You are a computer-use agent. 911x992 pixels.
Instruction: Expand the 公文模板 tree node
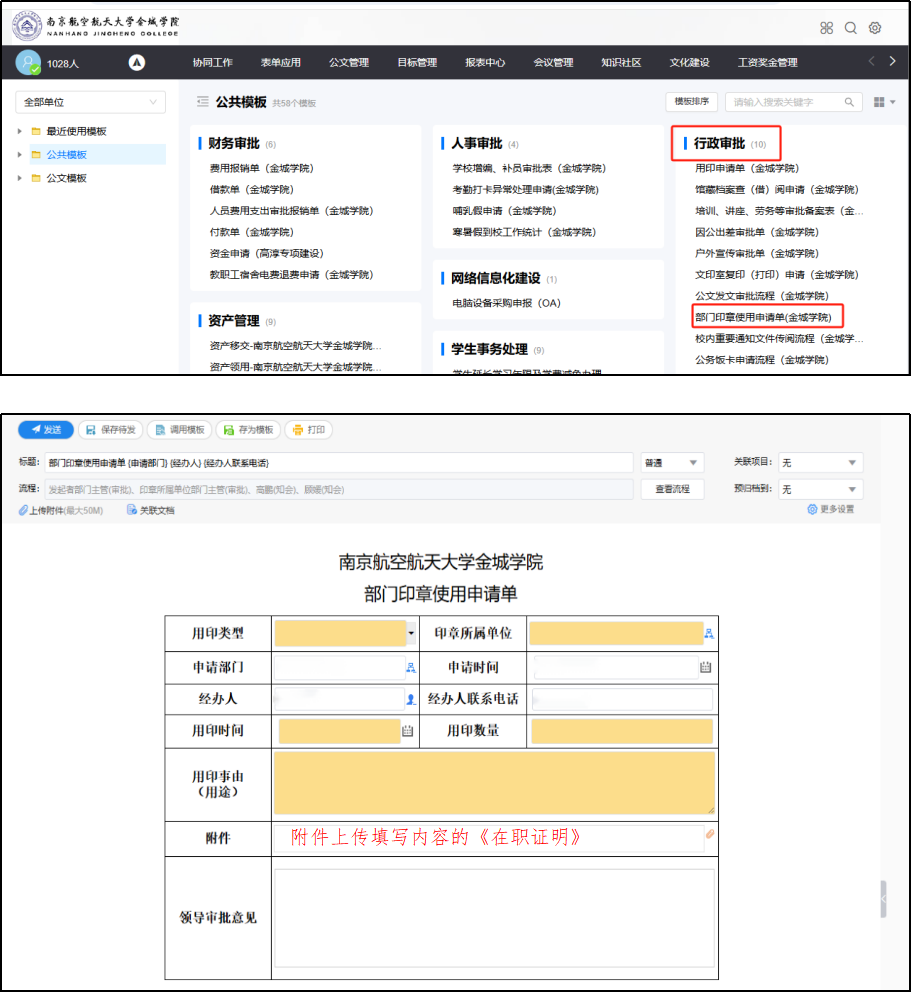click(20, 178)
